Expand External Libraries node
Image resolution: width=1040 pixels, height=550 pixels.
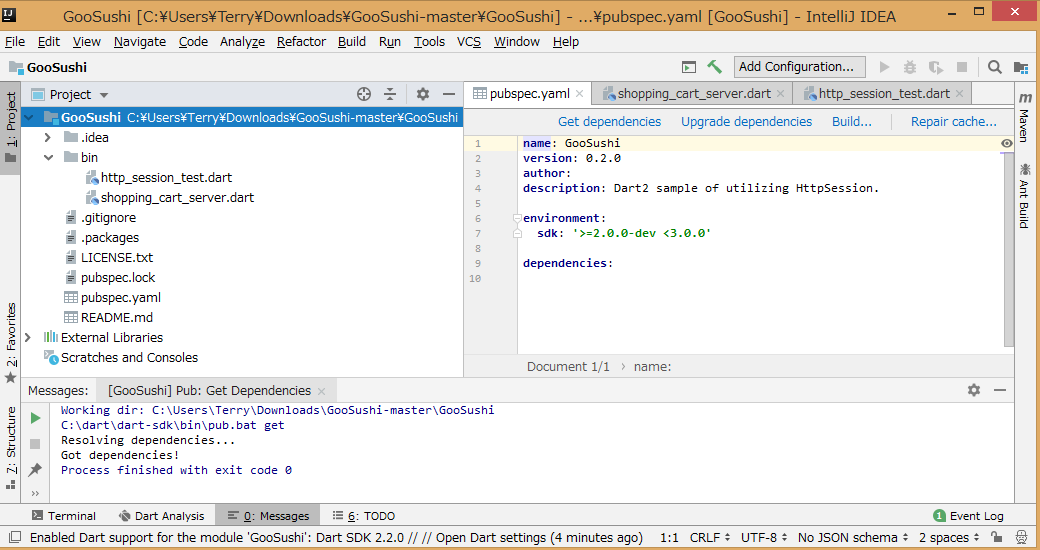pos(27,337)
